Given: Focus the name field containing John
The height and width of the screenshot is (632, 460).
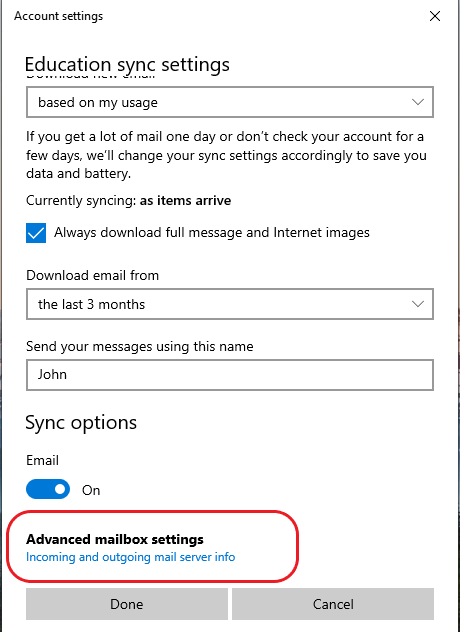Looking at the screenshot, I should (230, 375).
